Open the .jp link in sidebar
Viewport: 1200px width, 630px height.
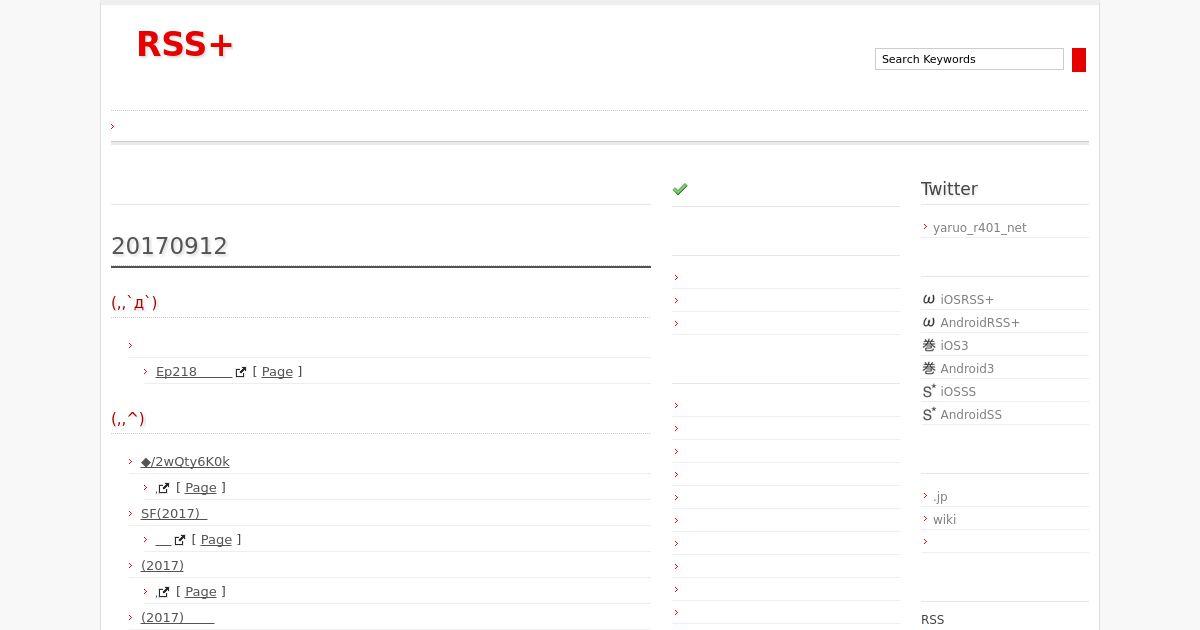coord(940,497)
